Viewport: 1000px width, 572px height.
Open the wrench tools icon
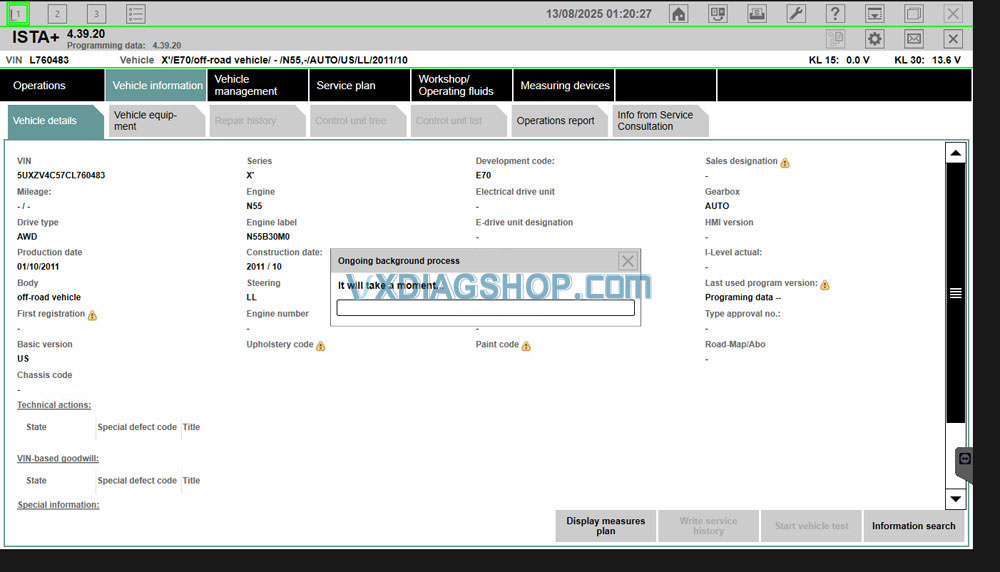click(796, 13)
